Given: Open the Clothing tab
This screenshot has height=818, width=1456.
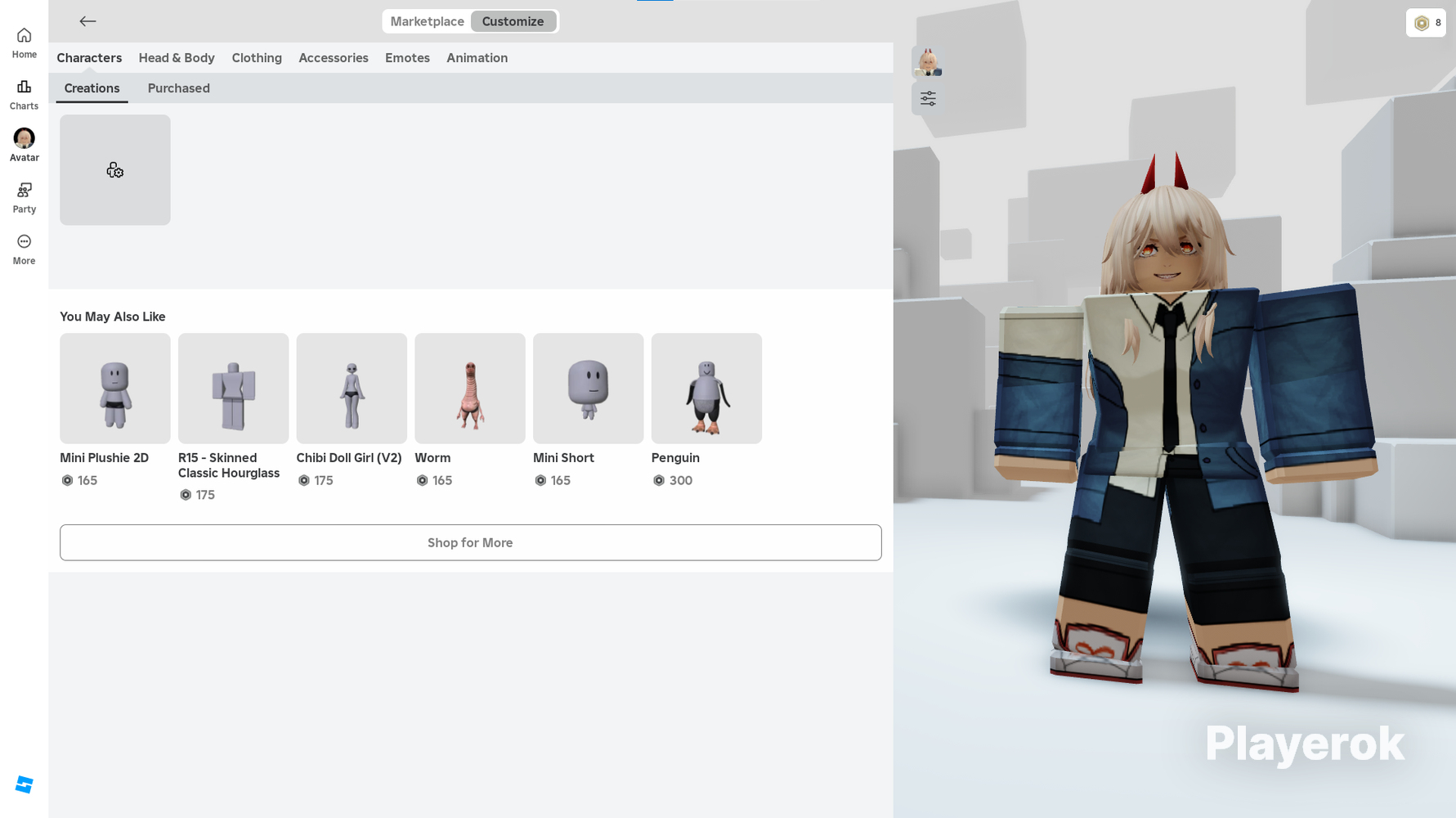Looking at the screenshot, I should pyautogui.click(x=257, y=58).
